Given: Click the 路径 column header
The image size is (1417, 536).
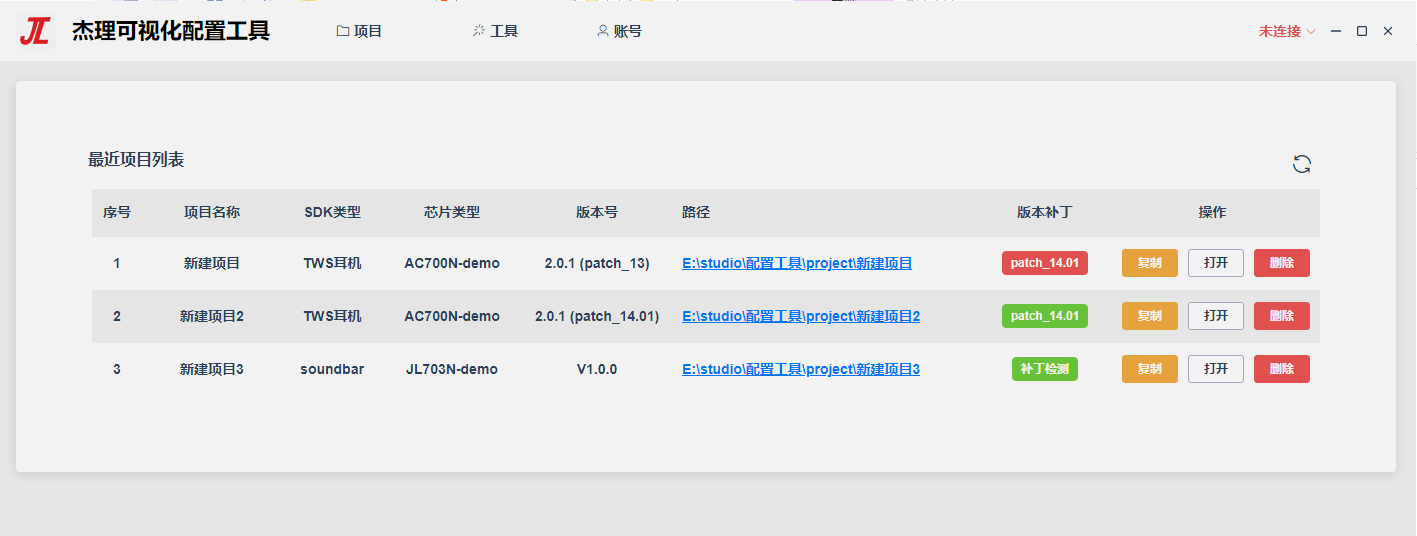Looking at the screenshot, I should tap(696, 212).
